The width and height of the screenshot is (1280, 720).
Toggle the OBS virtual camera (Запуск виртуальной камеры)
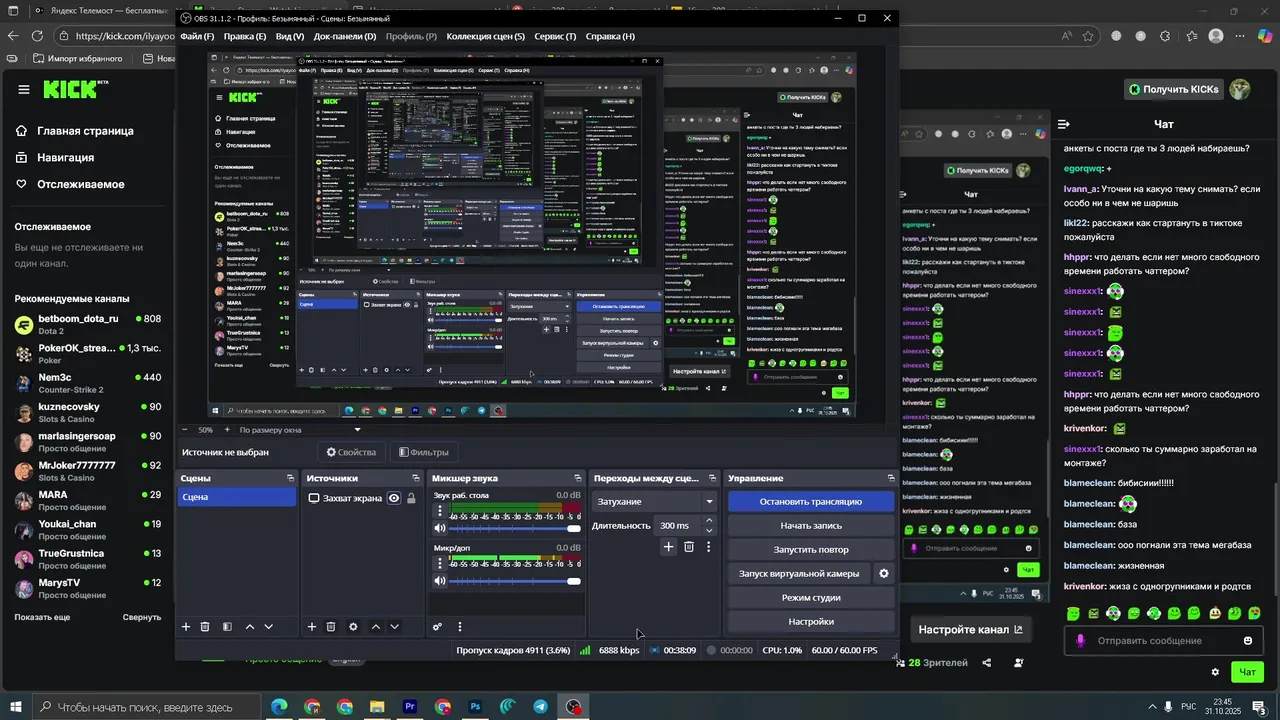click(799, 574)
